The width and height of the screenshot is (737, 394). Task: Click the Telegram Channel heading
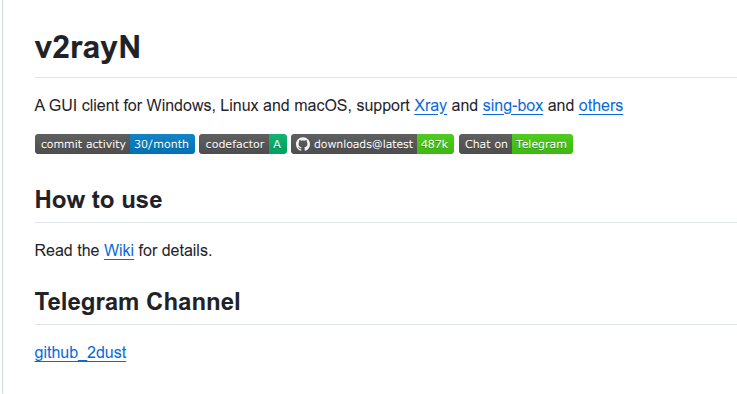138,301
